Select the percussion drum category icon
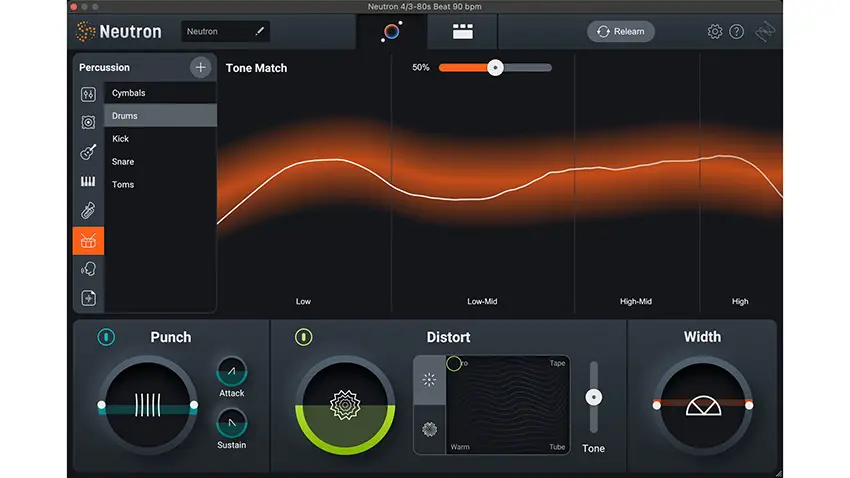Screen dimensions: 850x478 click(88, 241)
